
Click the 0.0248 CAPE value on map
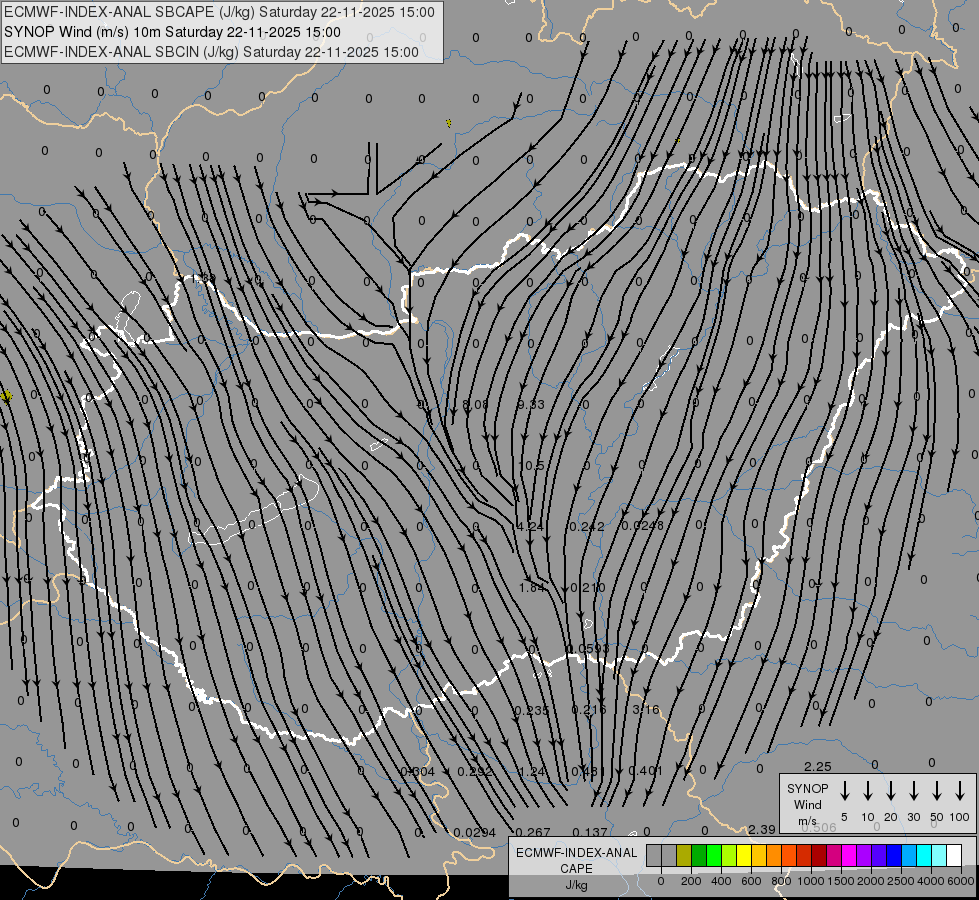(x=642, y=525)
